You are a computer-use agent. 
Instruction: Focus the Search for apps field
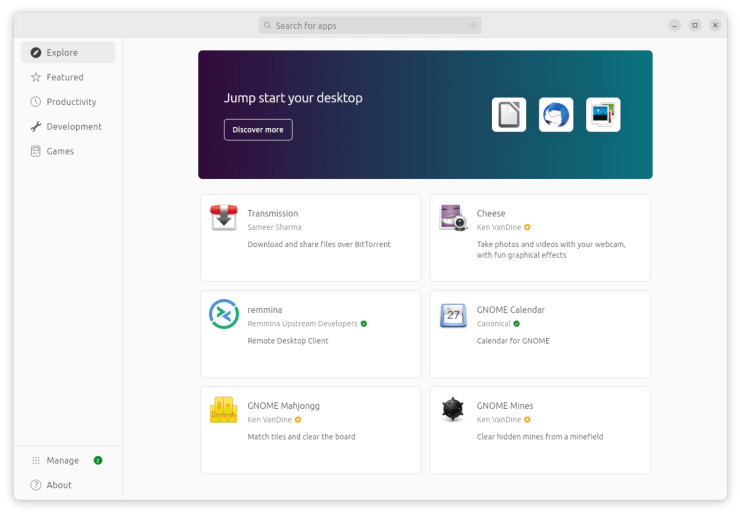pyautogui.click(x=370, y=26)
